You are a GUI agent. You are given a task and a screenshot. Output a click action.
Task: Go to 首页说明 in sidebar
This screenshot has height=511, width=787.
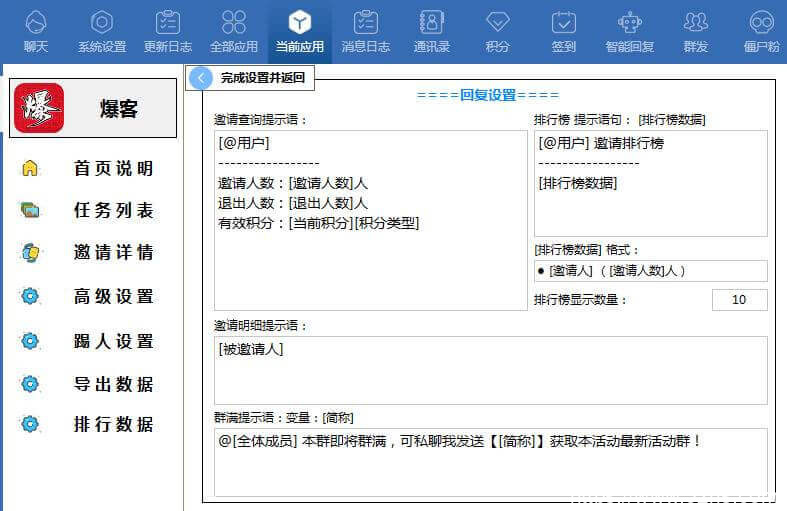pos(112,168)
